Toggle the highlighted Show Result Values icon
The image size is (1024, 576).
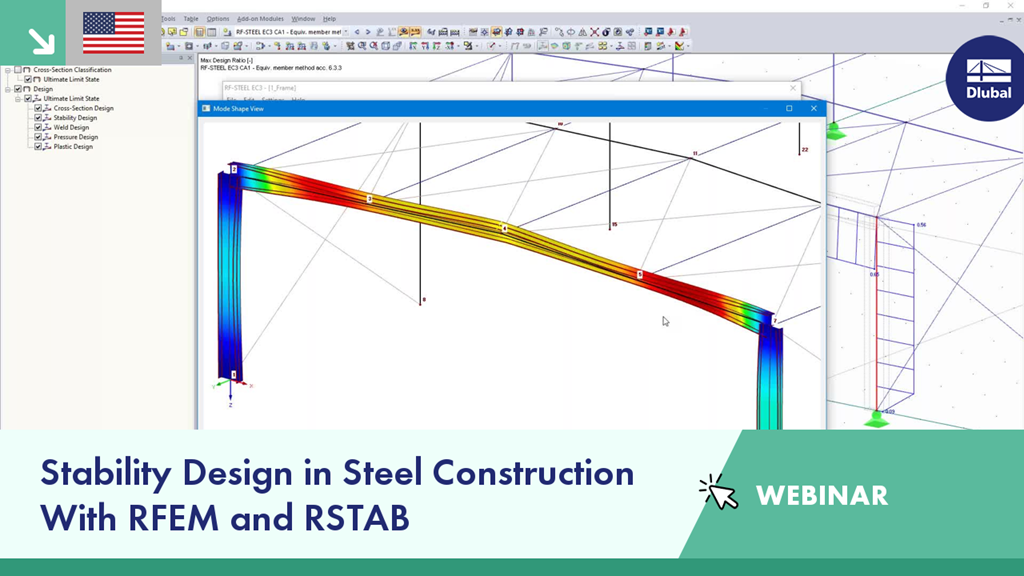pos(415,32)
